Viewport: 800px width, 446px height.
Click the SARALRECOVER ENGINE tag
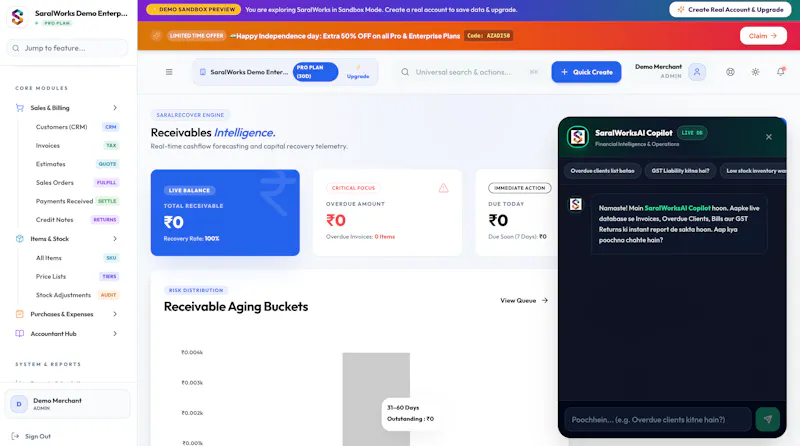tap(190, 115)
